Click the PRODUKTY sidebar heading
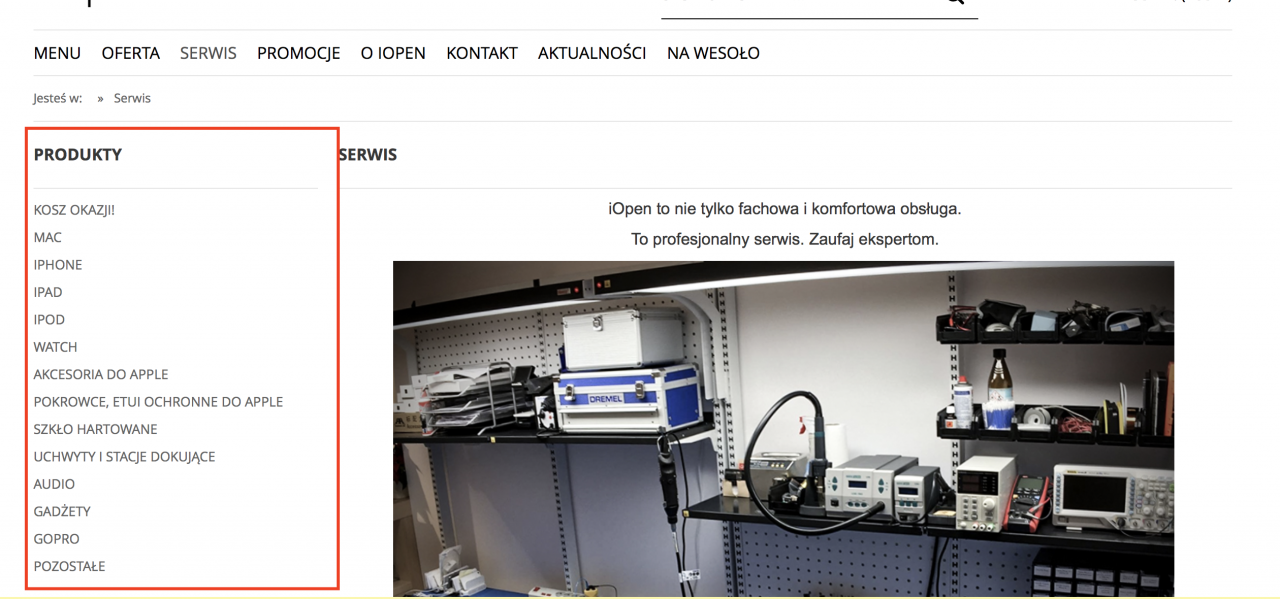This screenshot has height=599, width=1280. point(78,155)
